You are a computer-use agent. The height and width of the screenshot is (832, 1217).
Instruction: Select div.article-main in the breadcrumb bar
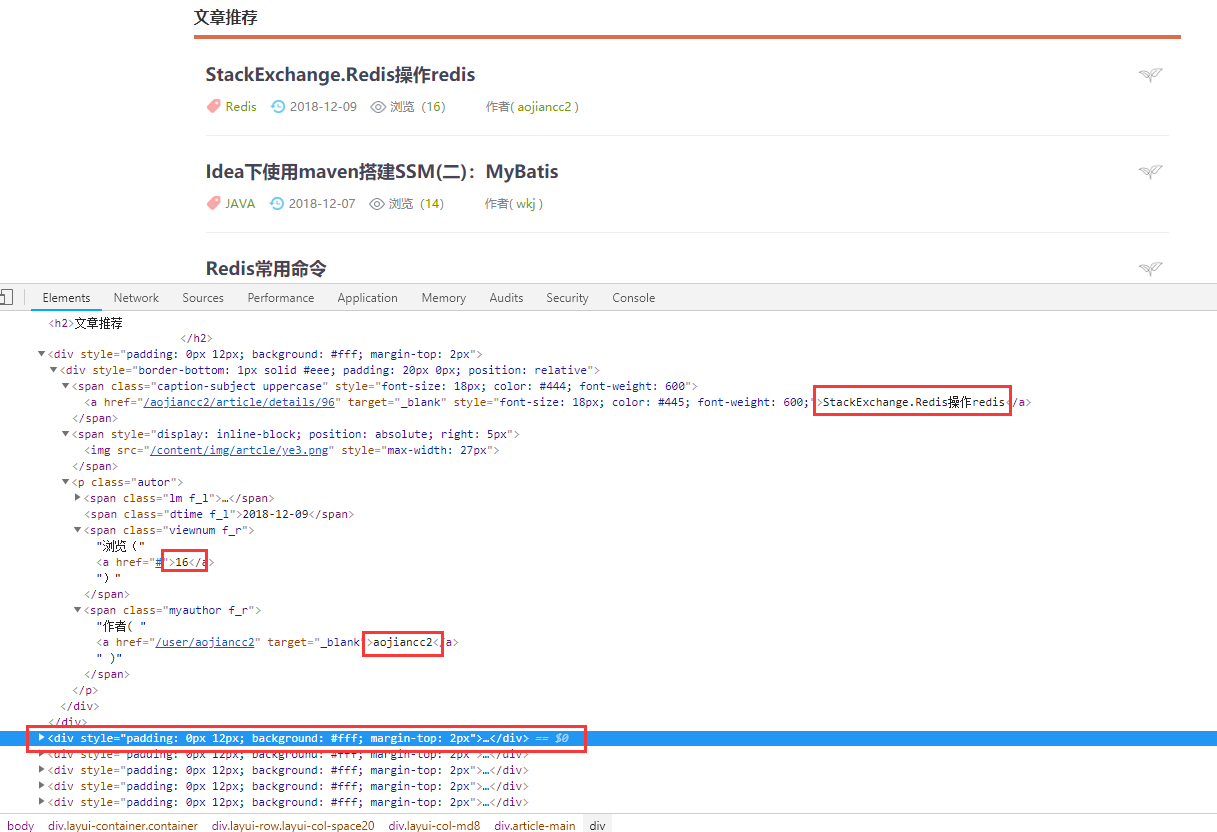[x=534, y=826]
